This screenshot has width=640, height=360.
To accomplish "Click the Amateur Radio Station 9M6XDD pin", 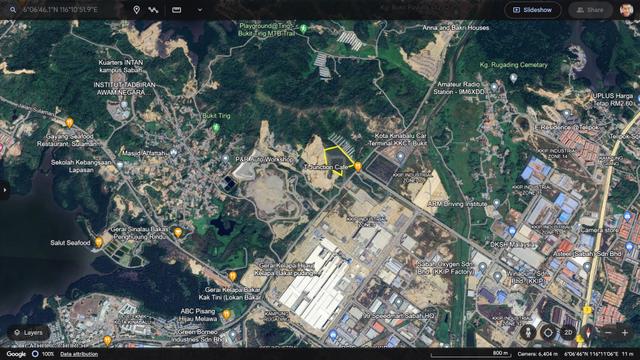I will coord(494,87).
